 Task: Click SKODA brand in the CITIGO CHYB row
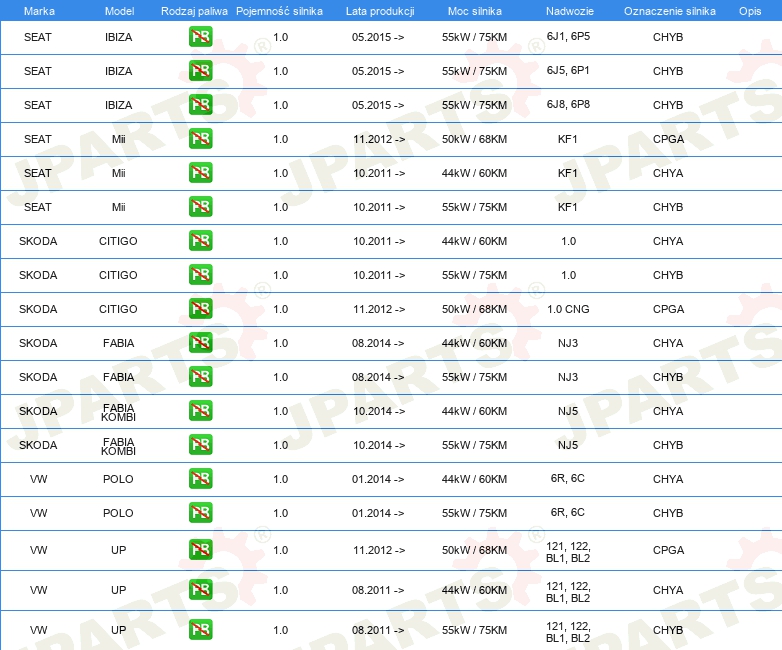click(x=38, y=275)
